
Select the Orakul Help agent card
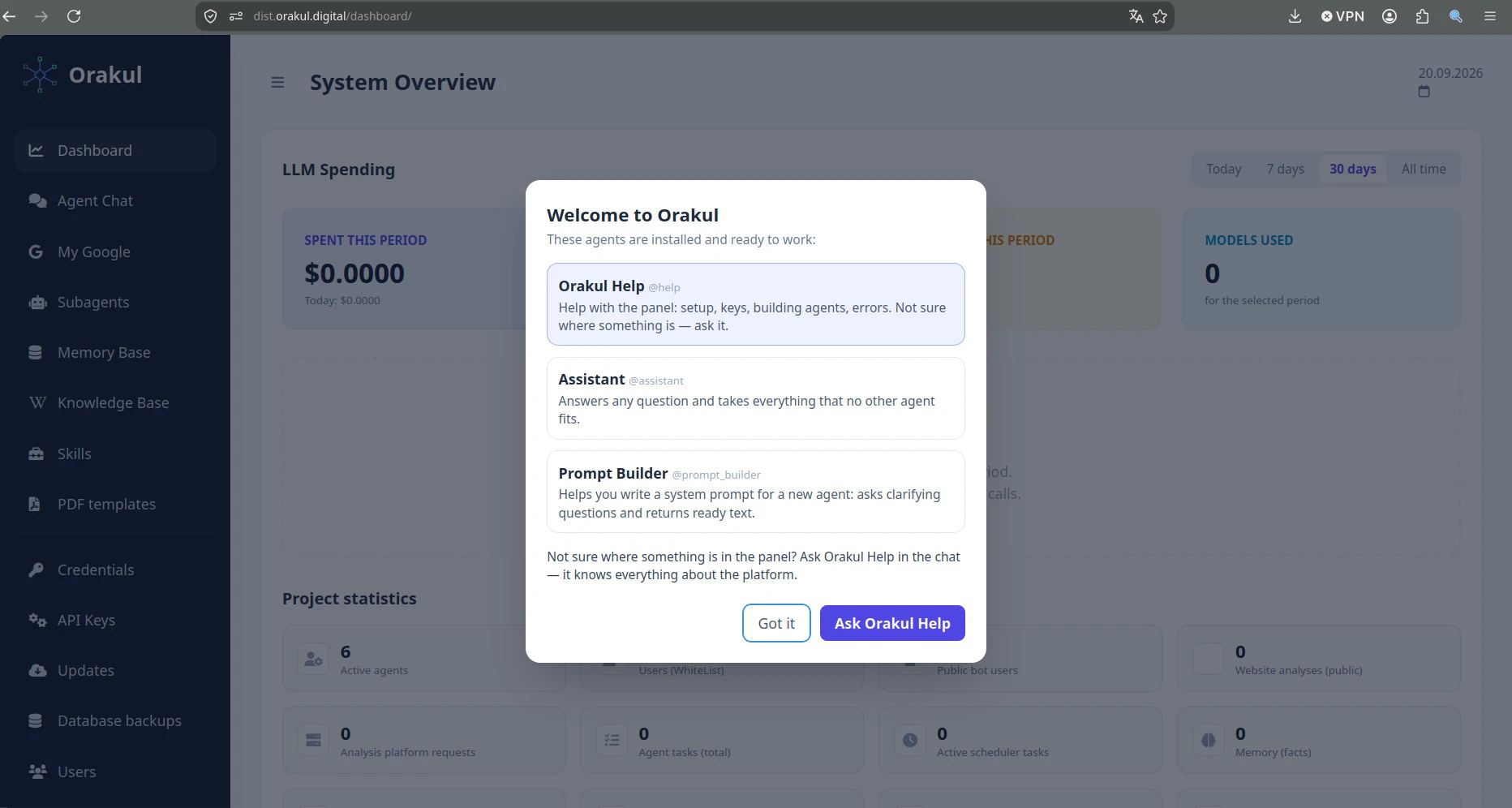[x=756, y=304]
